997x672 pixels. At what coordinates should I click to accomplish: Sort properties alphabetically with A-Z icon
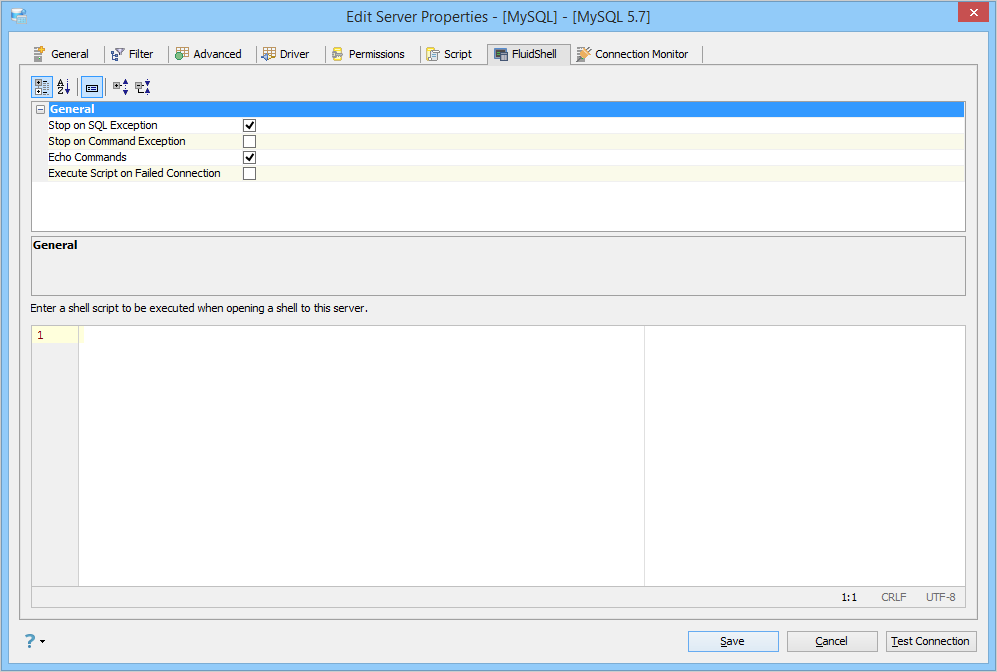click(x=64, y=87)
